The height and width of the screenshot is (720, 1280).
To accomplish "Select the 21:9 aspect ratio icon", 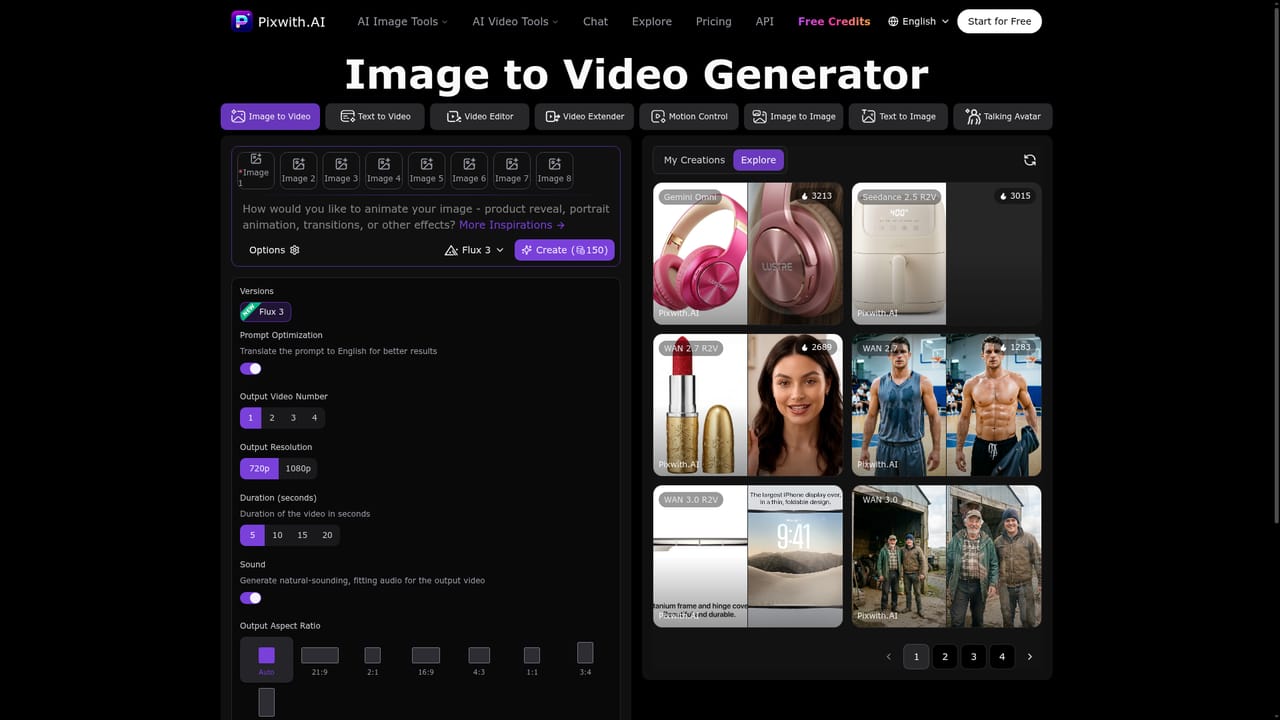I will [320, 655].
